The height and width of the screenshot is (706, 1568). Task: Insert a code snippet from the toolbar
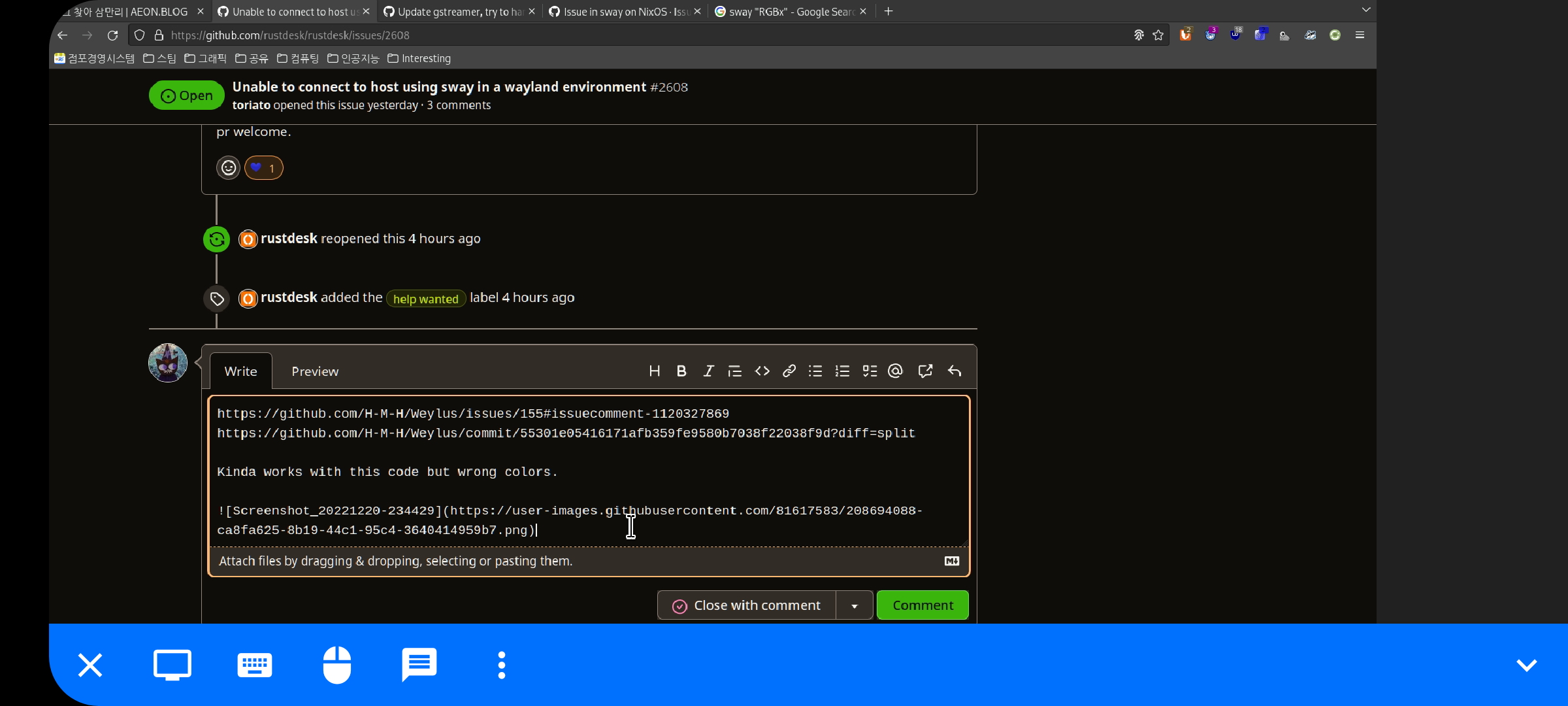click(x=762, y=371)
